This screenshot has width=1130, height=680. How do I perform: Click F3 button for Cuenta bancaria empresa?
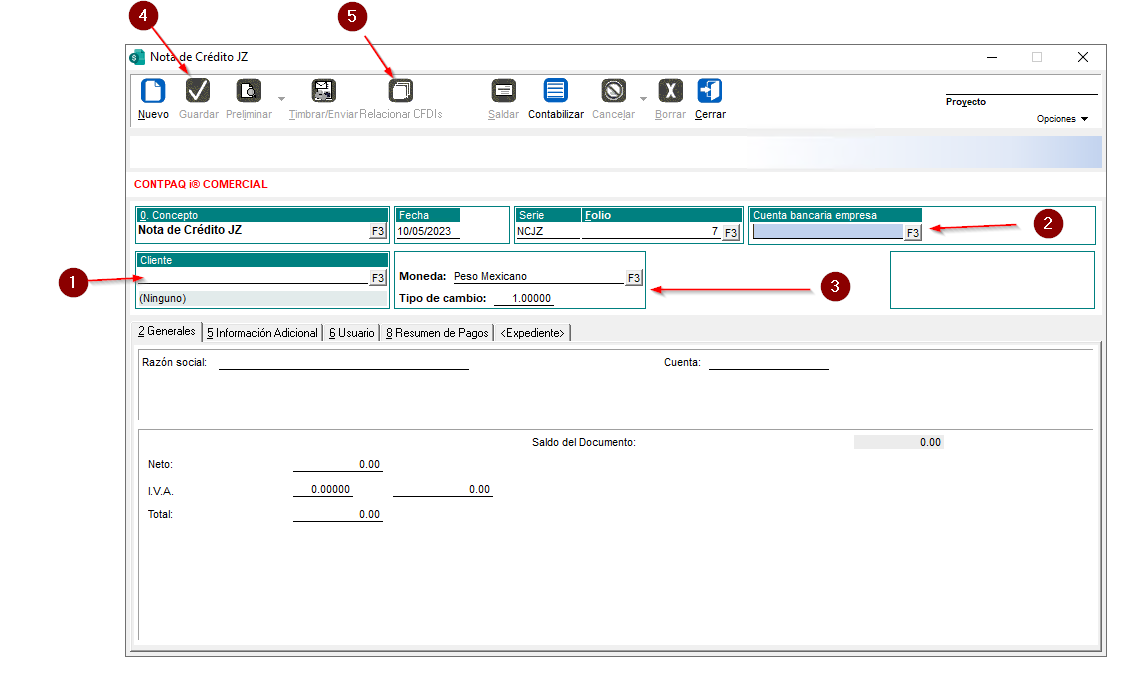point(913,233)
